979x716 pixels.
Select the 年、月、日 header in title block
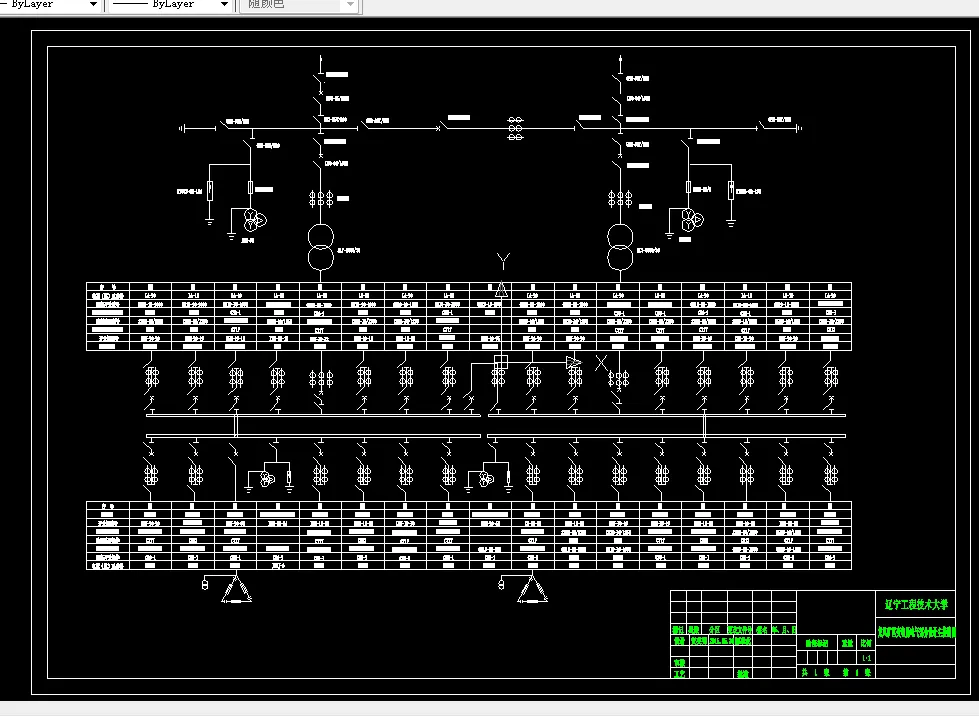784,630
